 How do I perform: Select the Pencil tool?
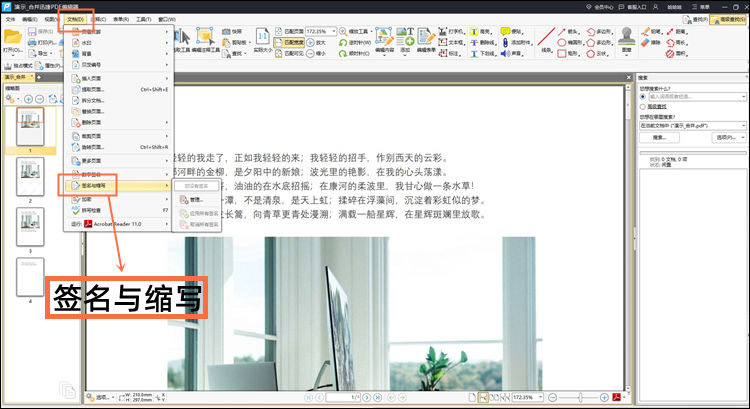tap(651, 32)
